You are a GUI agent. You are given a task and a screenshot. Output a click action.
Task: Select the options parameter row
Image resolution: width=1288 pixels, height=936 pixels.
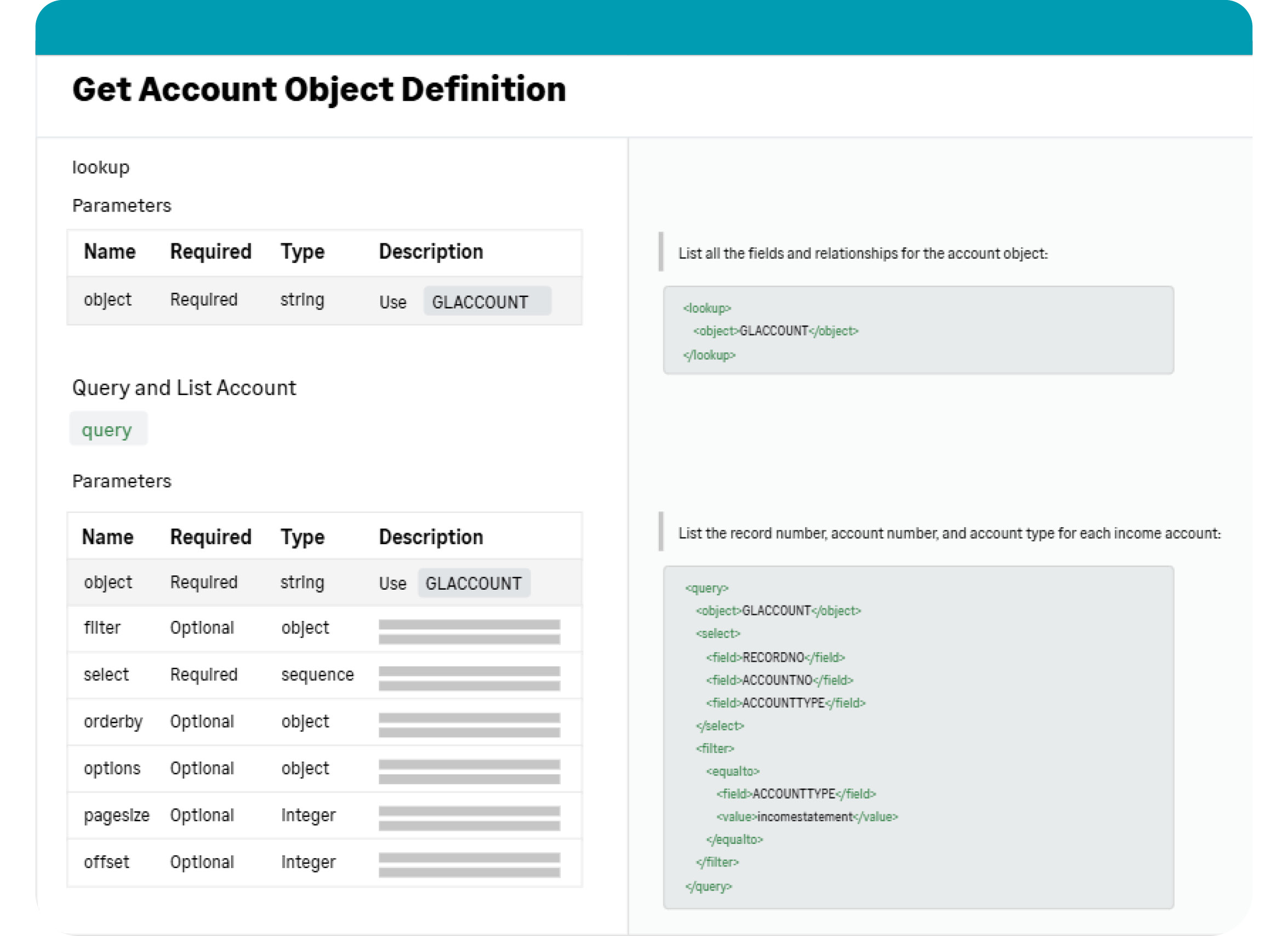[324, 768]
